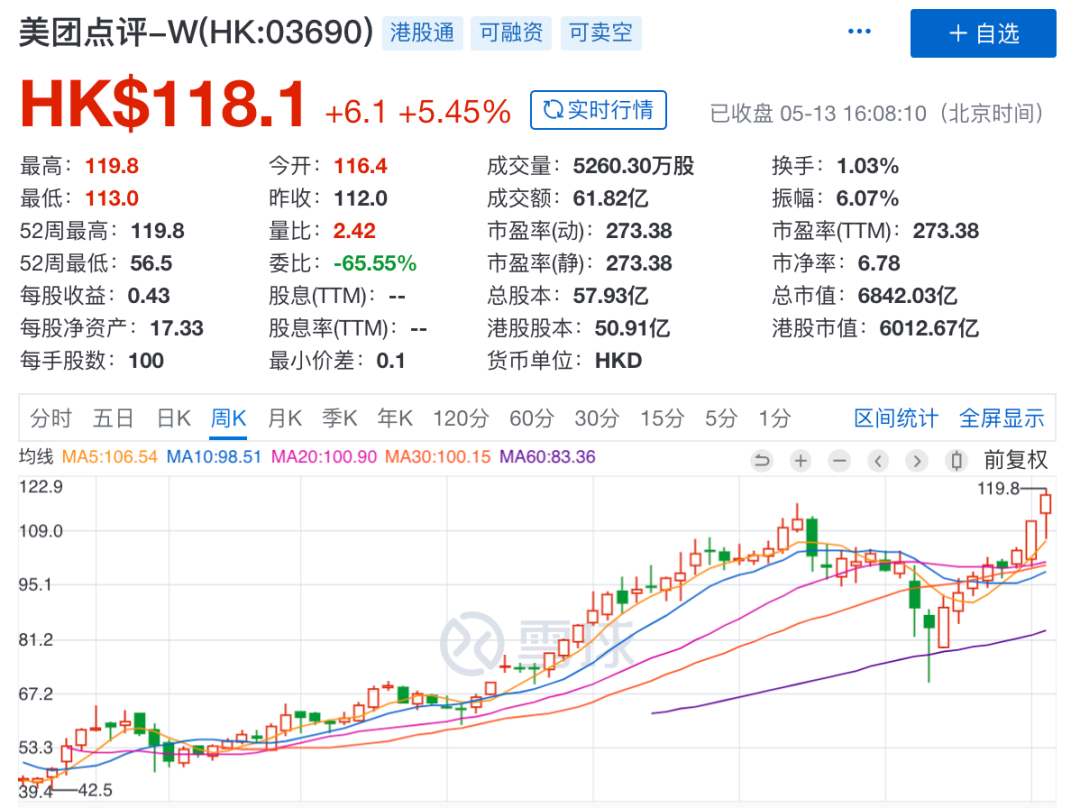This screenshot has height=808, width=1080.
Task: Switch to 日K chart tab
Action: coord(174,418)
